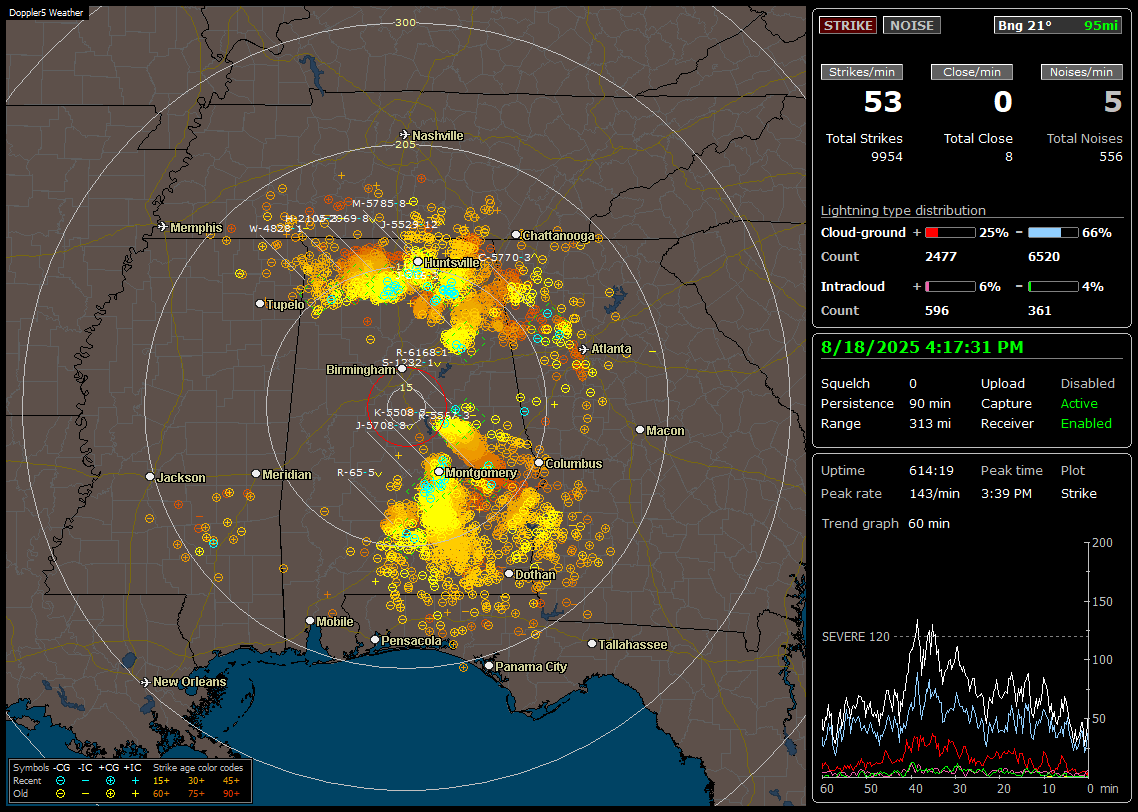Click the Total Noises count 556

point(1110,157)
